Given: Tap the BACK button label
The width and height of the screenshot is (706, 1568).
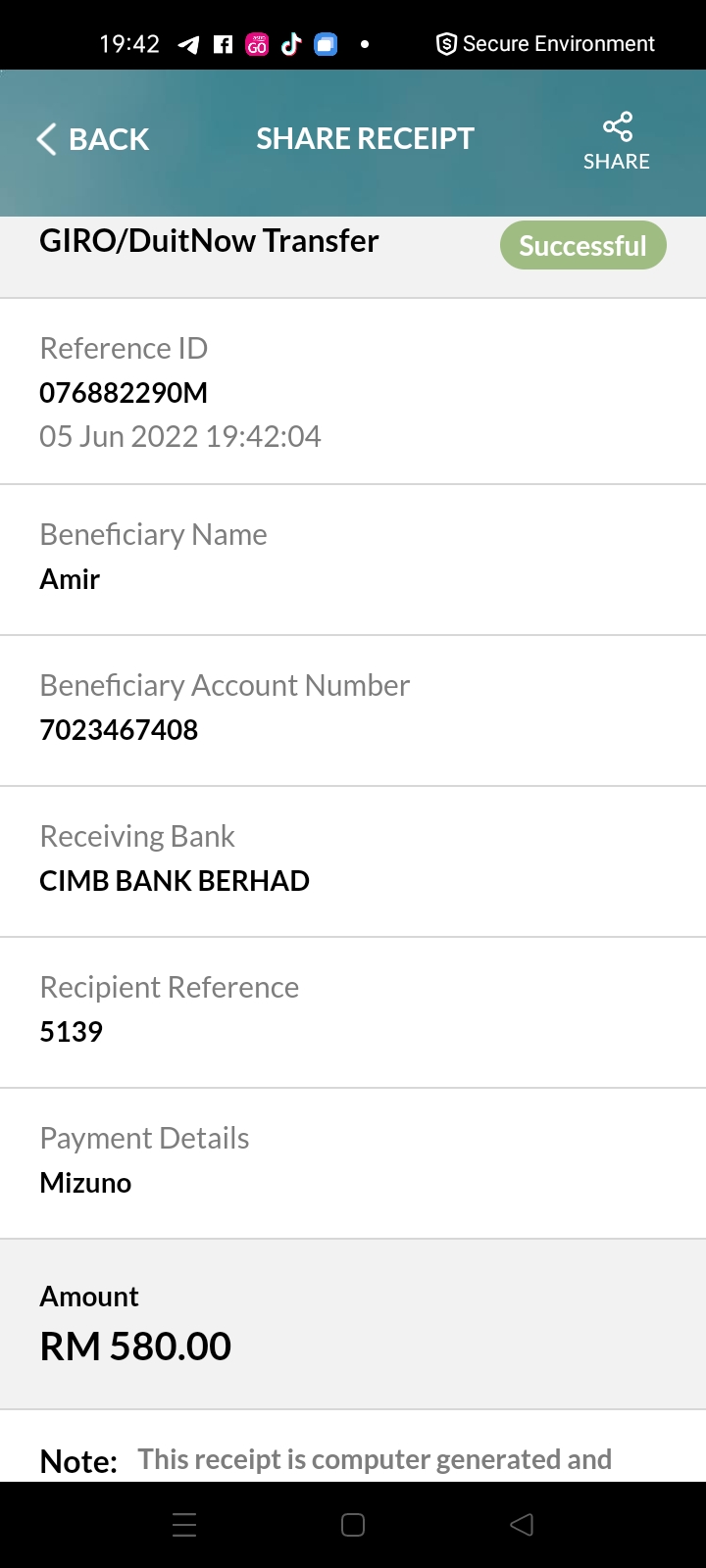Looking at the screenshot, I should tap(109, 139).
